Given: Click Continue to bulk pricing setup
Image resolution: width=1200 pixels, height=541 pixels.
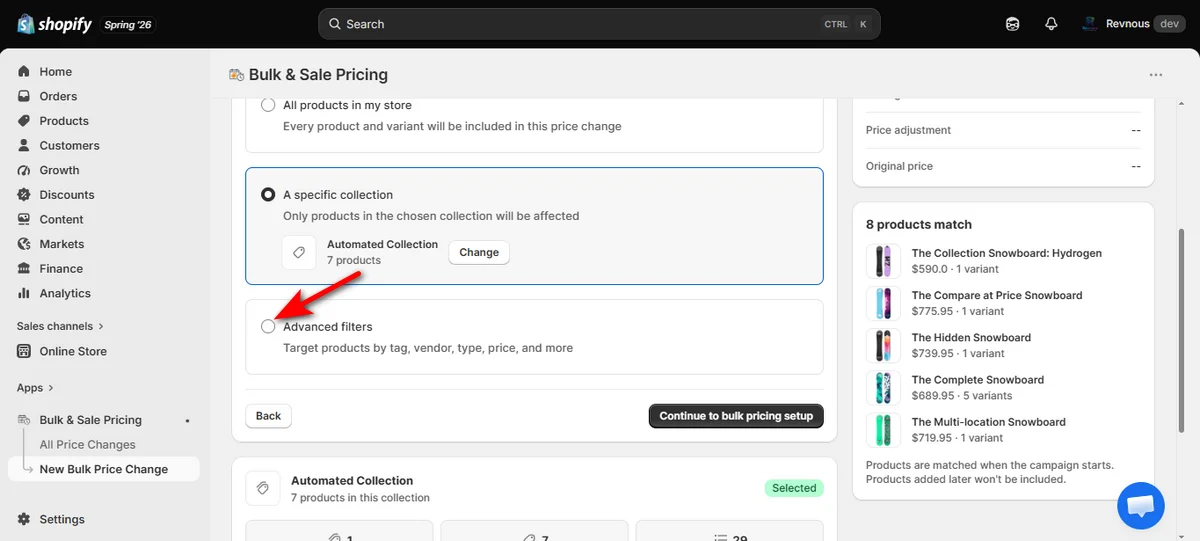Looking at the screenshot, I should click(736, 416).
